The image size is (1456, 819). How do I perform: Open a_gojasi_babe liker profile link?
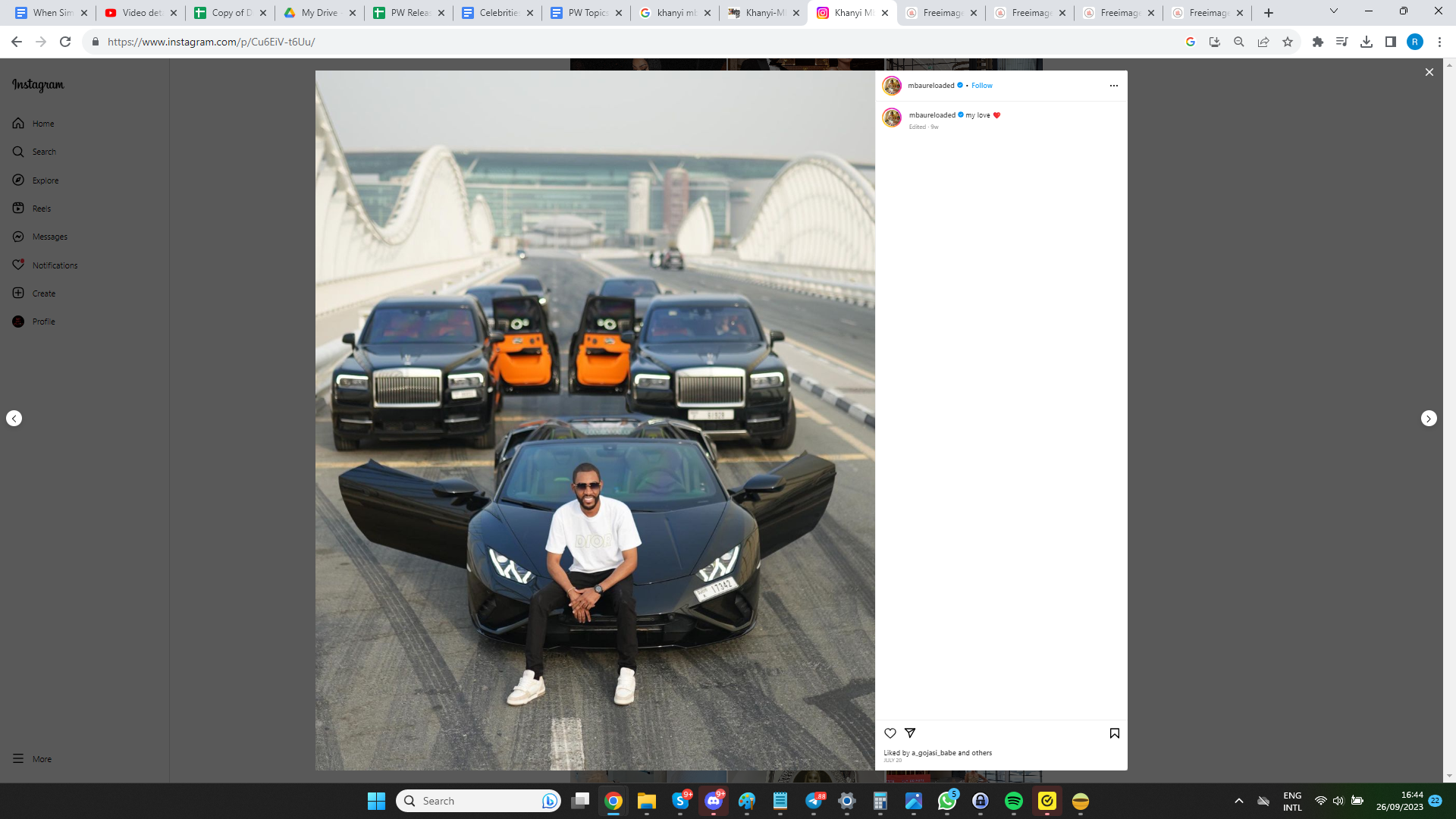point(934,753)
